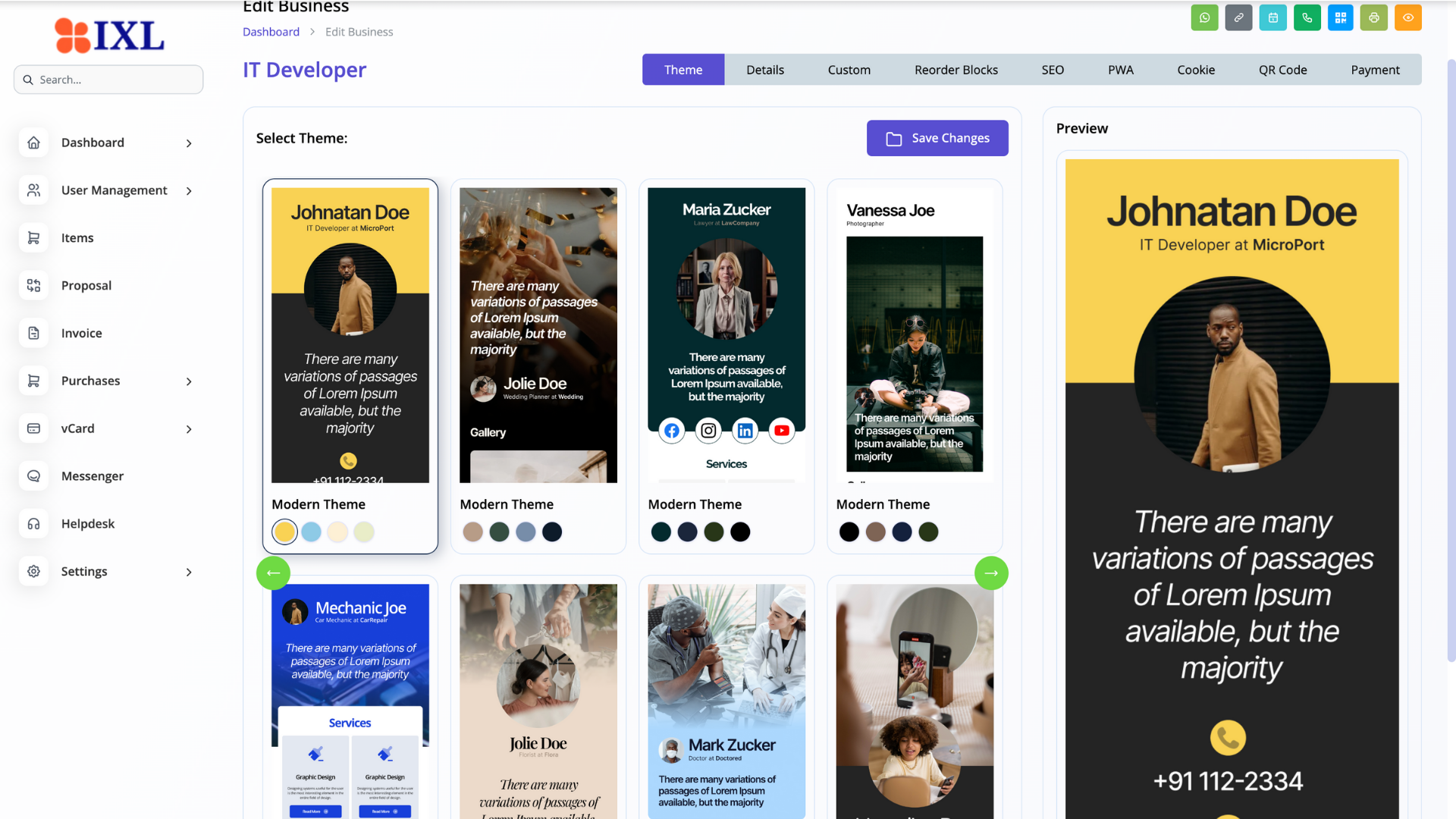Open the PWA tab

click(x=1120, y=70)
